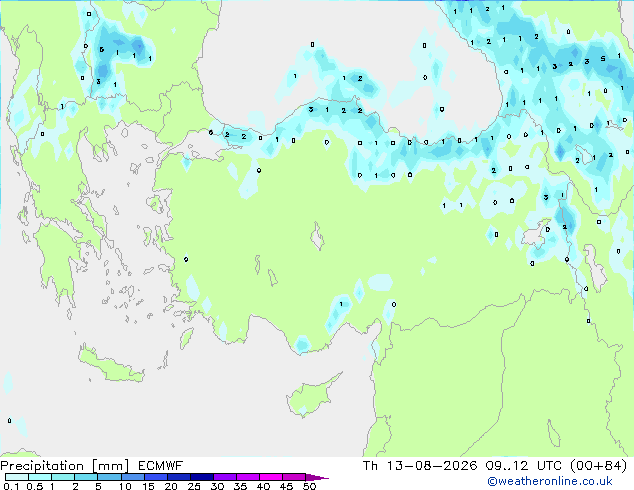Click the '10' legend scale label
Image resolution: width=634 pixels, height=490 pixels.
pos(125,486)
